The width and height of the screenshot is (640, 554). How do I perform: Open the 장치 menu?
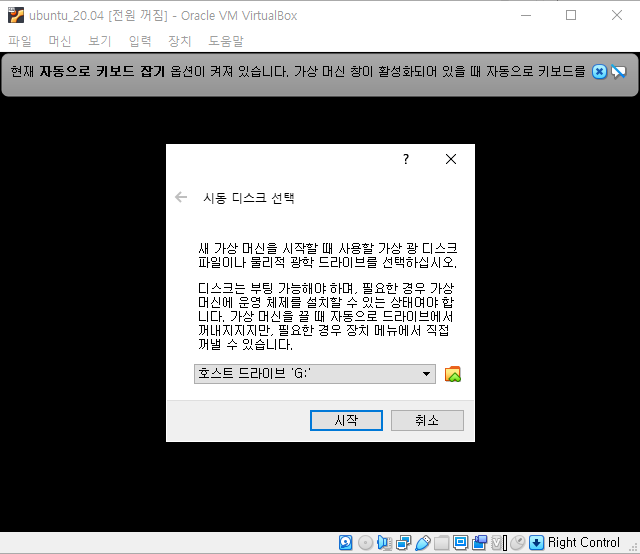(180, 41)
